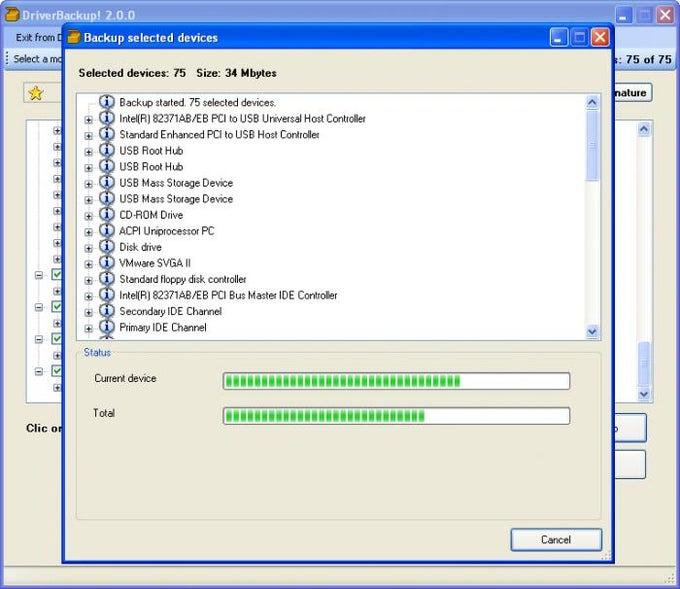Close the Backup selected devices dialog
The height and width of the screenshot is (589, 680).
coord(600,37)
